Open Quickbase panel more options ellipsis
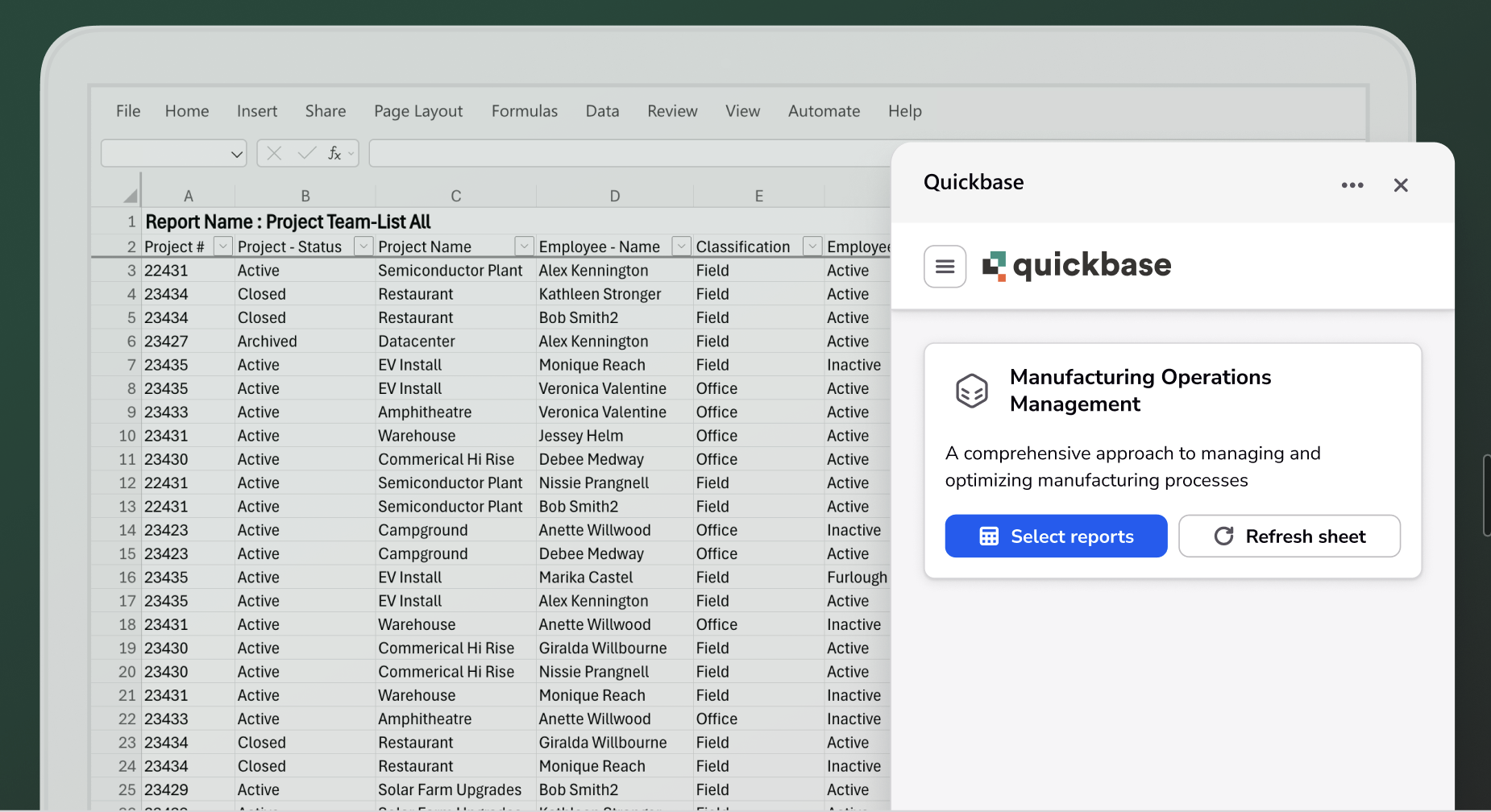This screenshot has width=1491, height=812. pos(1352,185)
